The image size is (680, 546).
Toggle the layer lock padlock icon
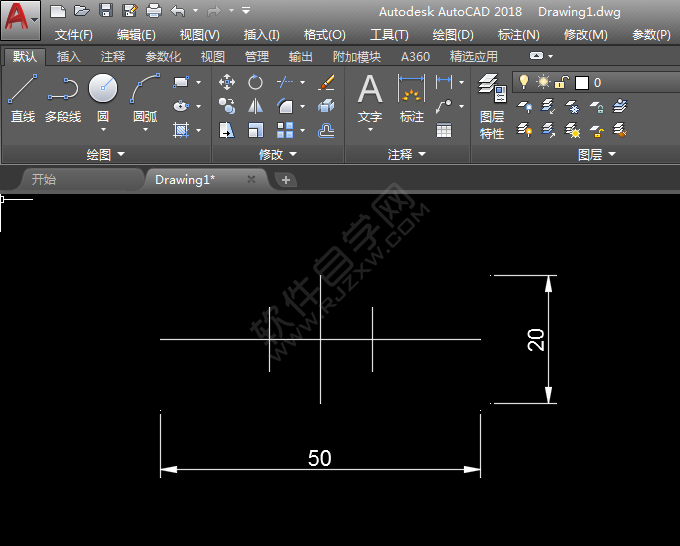[x=562, y=82]
